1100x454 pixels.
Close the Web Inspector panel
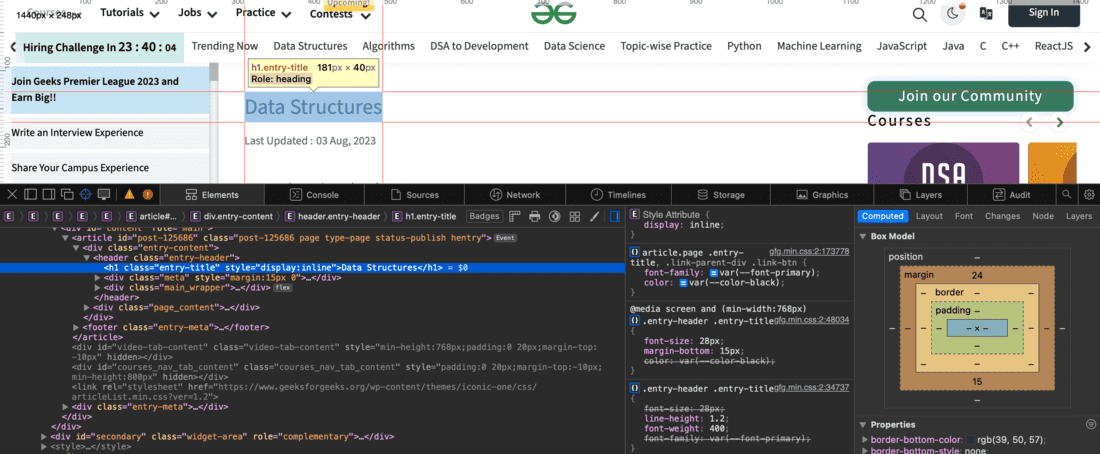click(12, 194)
